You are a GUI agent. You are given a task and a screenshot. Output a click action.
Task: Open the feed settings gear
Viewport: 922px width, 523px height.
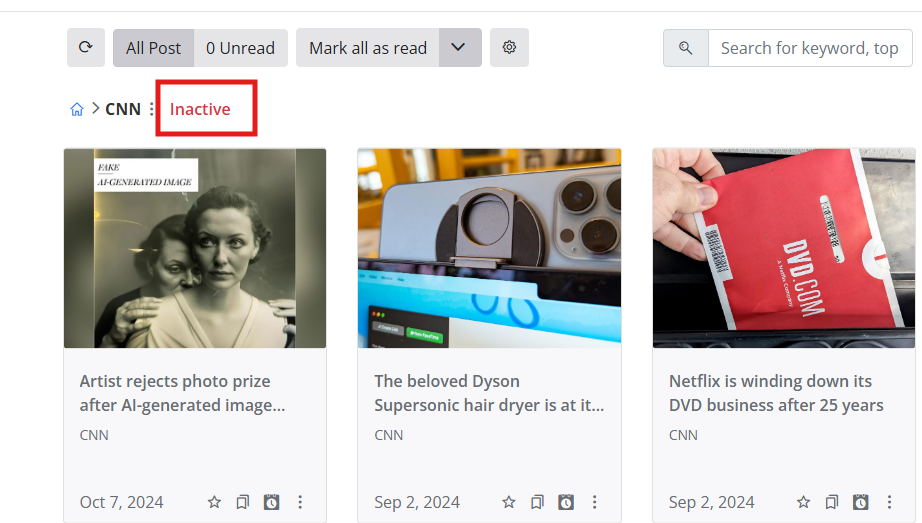pos(509,48)
